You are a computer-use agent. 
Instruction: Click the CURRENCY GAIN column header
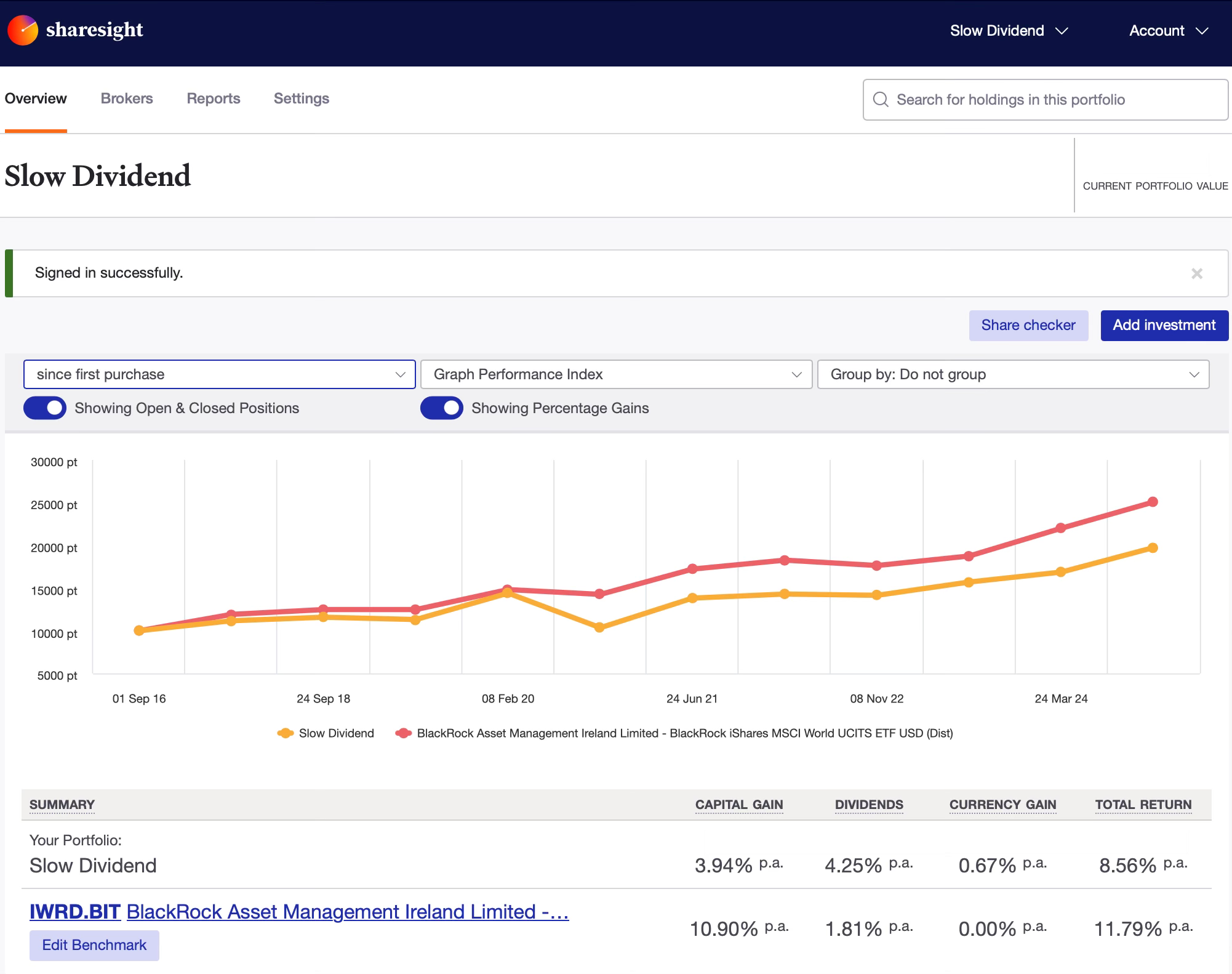click(1002, 805)
